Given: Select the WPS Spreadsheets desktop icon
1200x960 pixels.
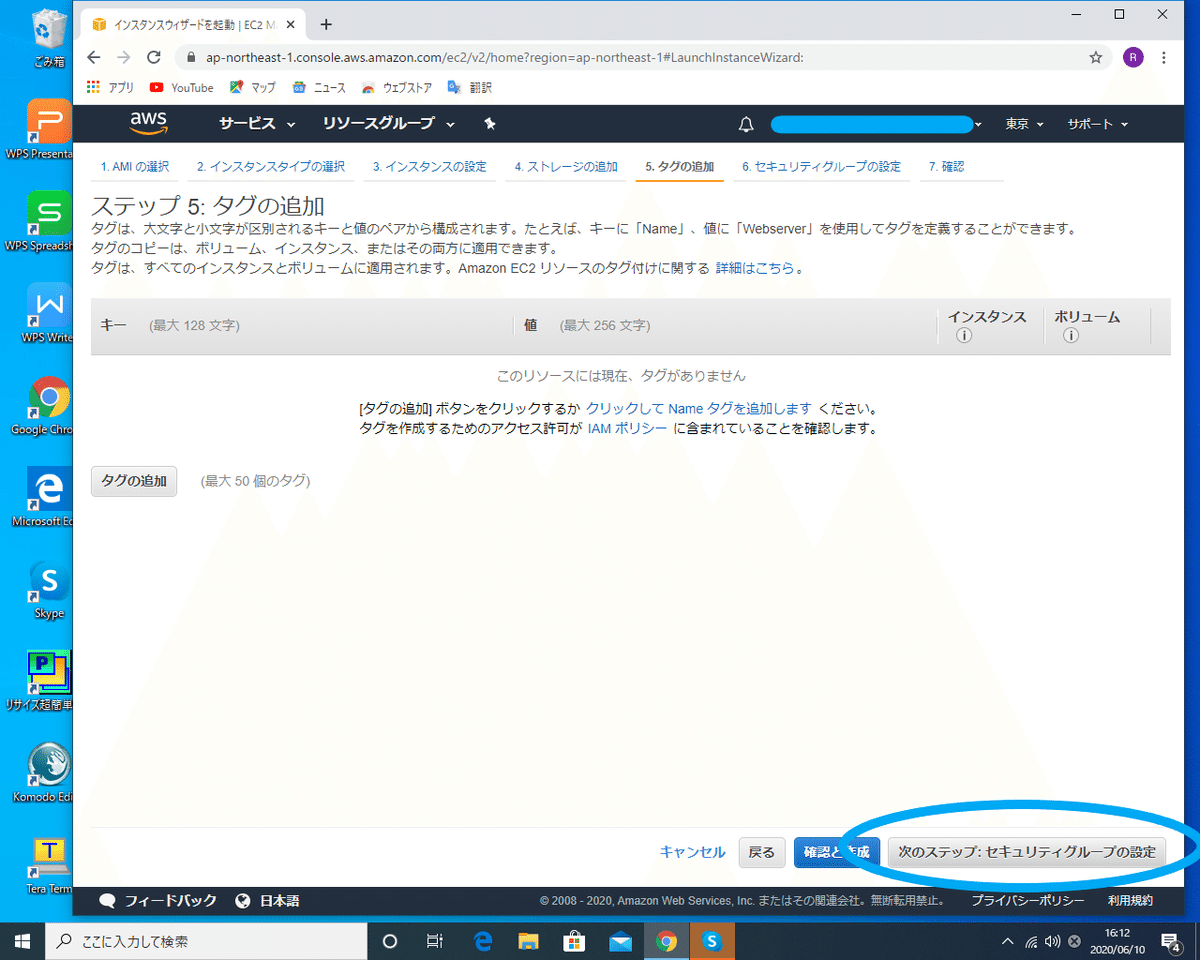Looking at the screenshot, I should click(49, 221).
